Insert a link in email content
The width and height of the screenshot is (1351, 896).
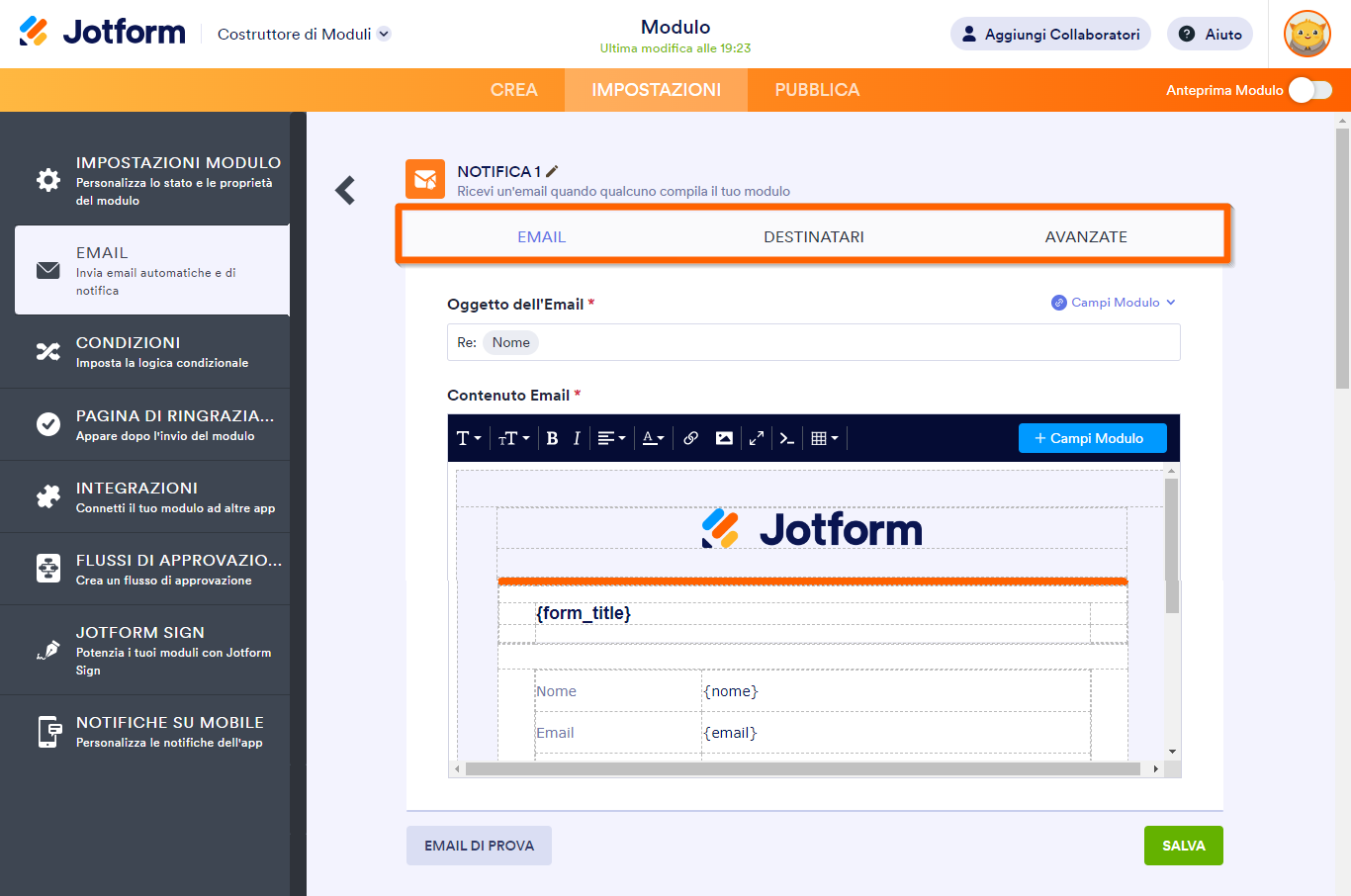691,438
